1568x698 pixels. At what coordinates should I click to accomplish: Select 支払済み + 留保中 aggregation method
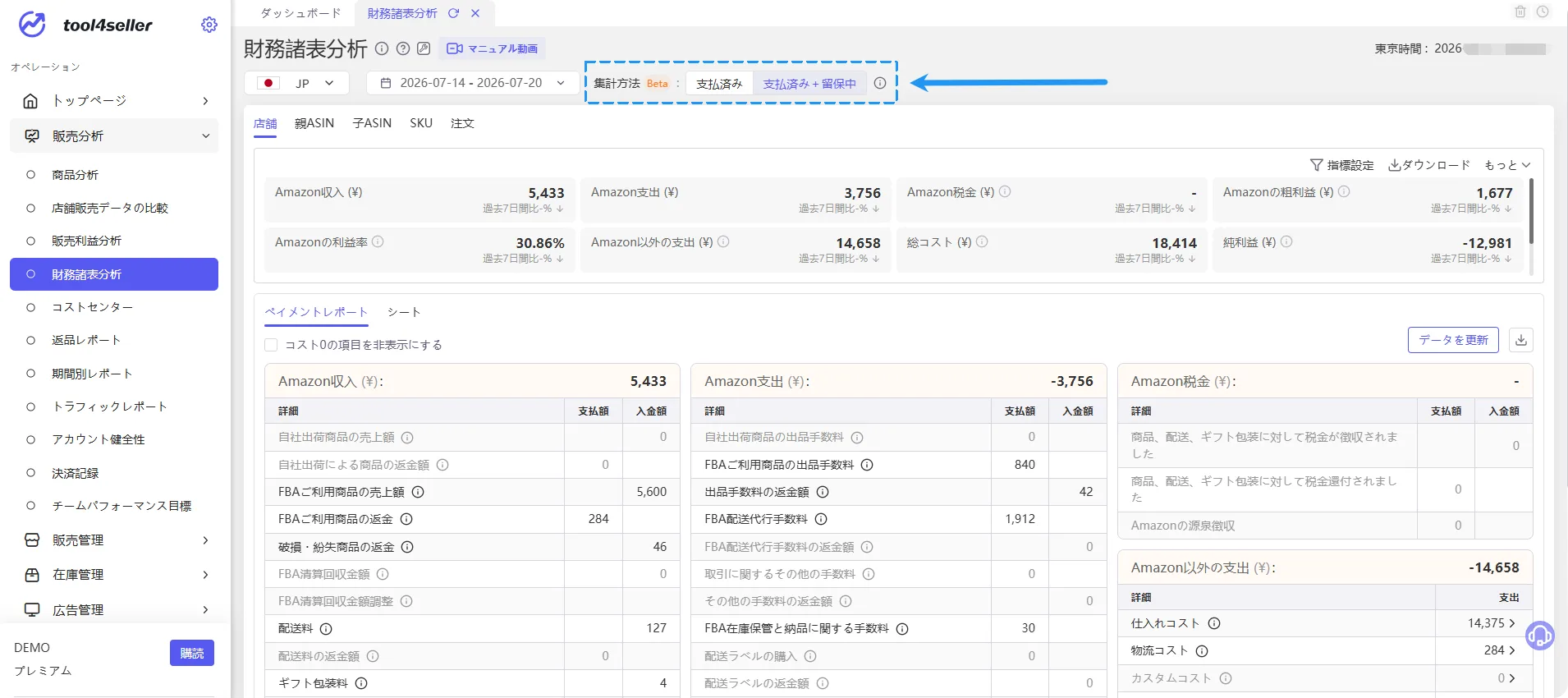point(809,84)
